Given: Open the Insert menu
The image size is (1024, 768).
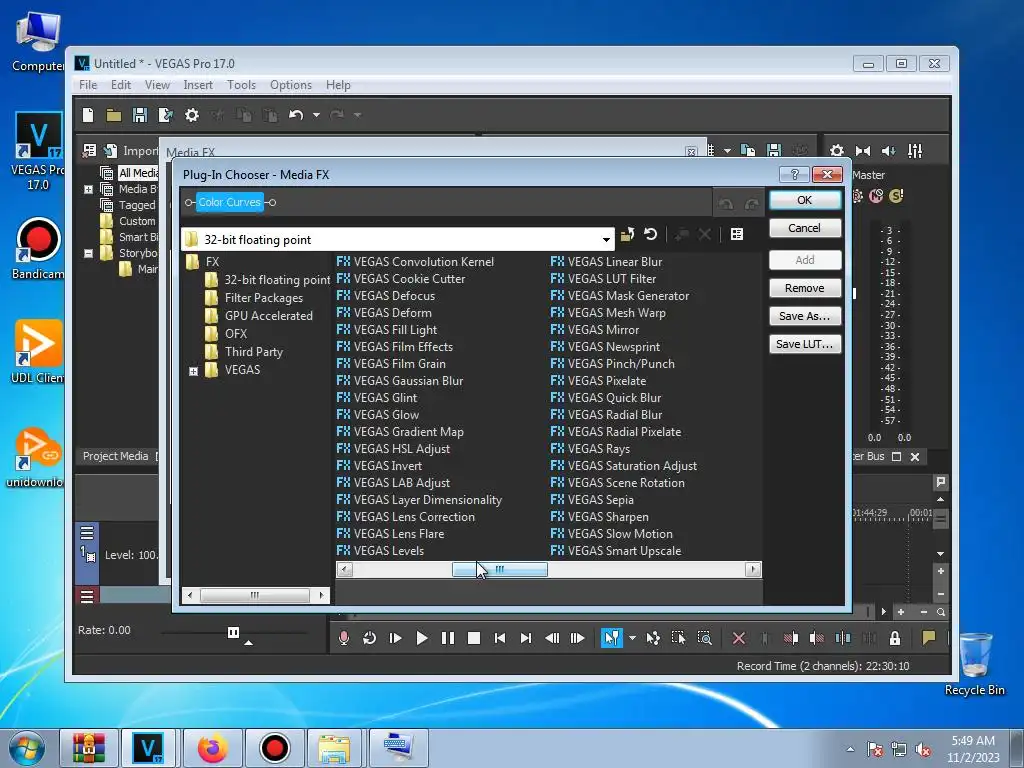Looking at the screenshot, I should 198,85.
